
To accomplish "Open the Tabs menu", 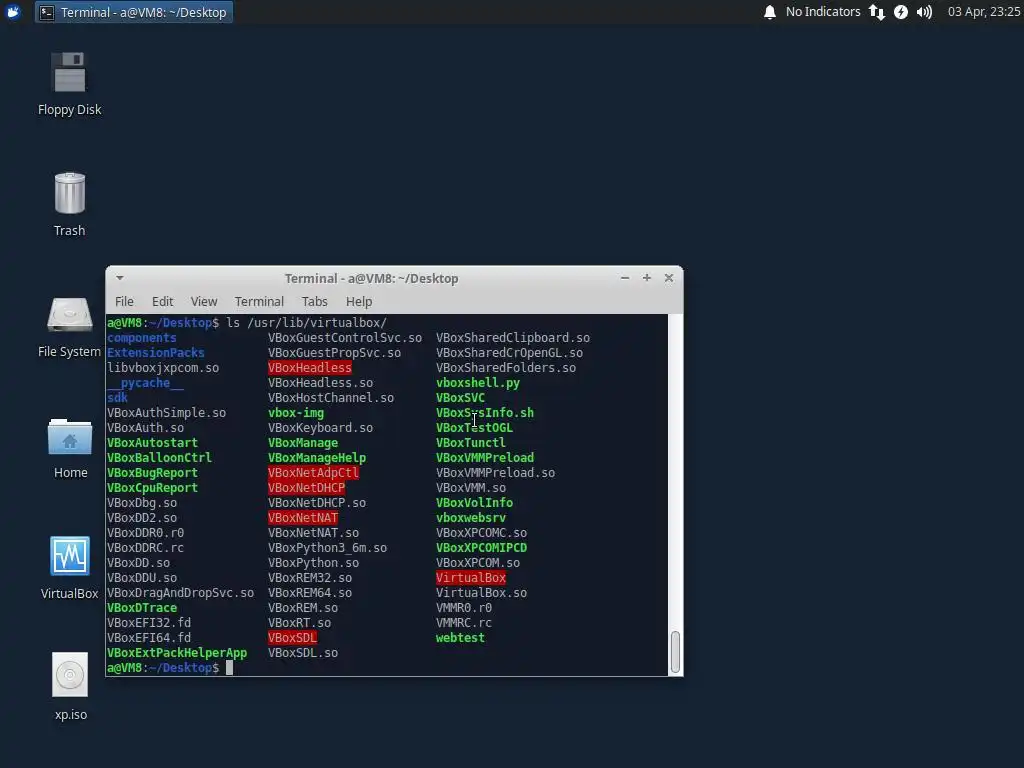I will [314, 302].
